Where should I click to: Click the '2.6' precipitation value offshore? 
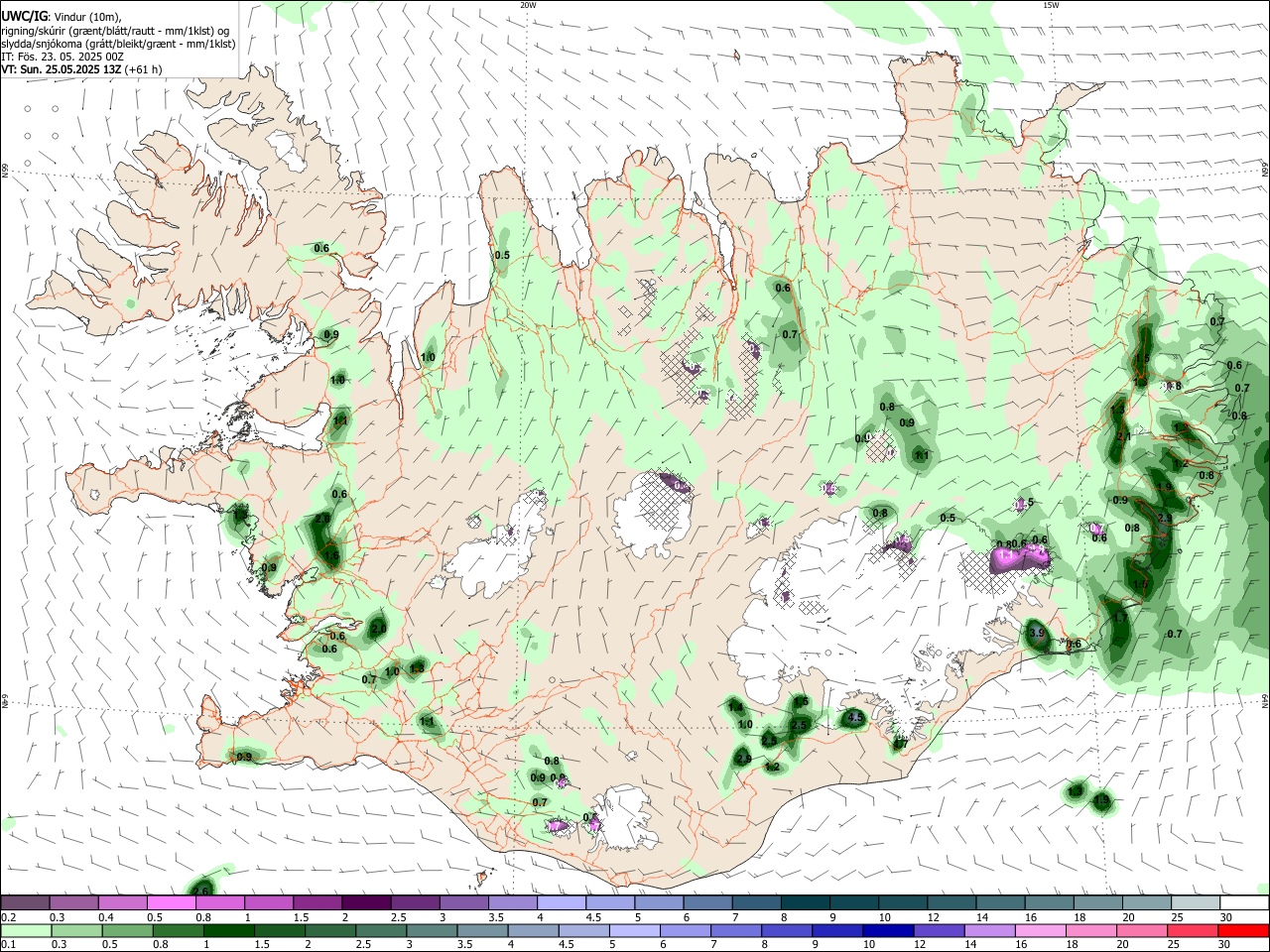pos(200,891)
